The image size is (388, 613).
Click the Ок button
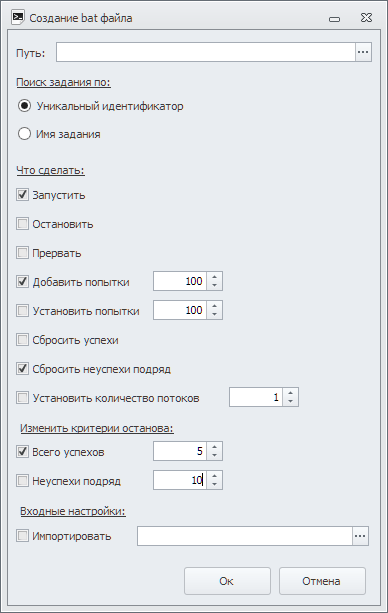pyautogui.click(x=227, y=581)
